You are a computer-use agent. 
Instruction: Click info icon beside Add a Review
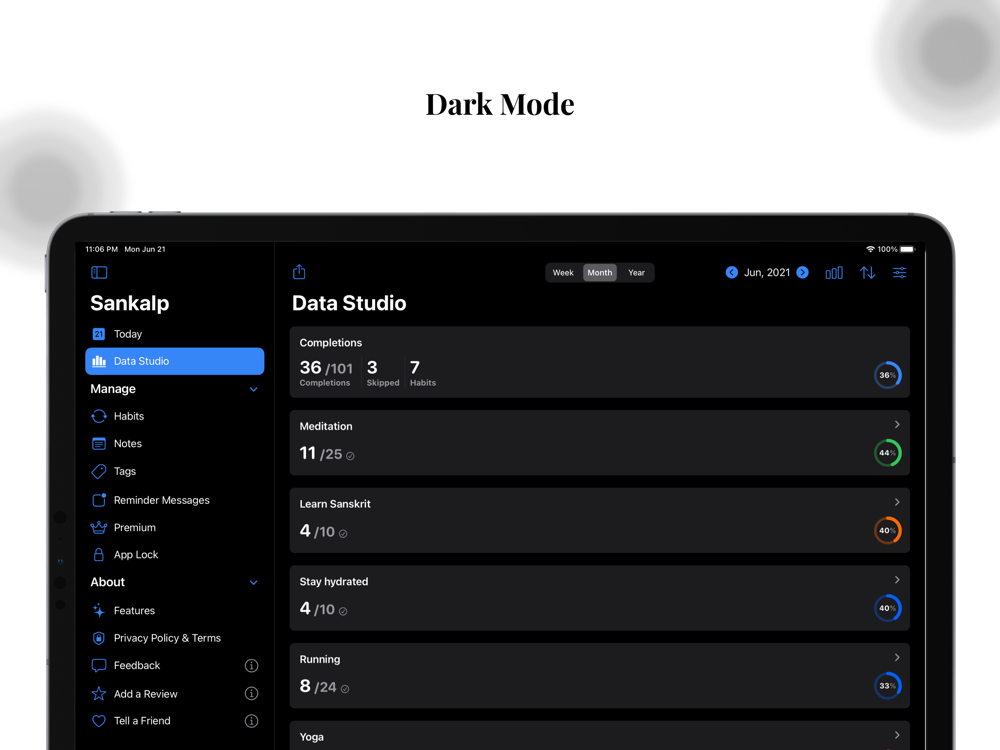251,693
